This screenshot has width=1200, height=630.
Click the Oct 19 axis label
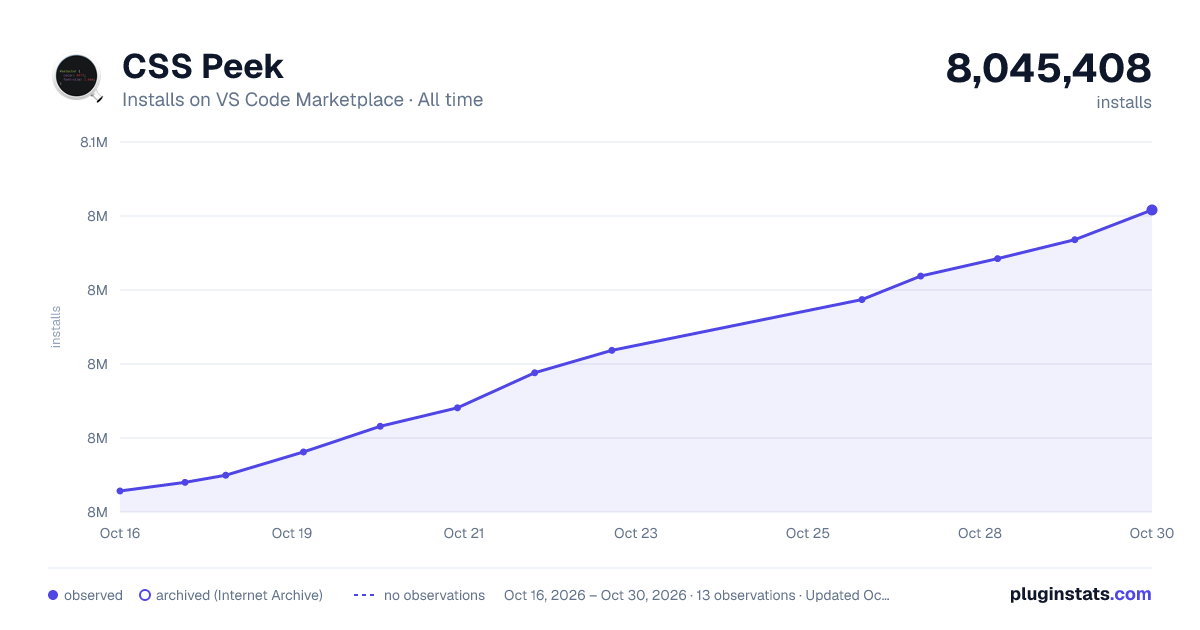point(292,533)
